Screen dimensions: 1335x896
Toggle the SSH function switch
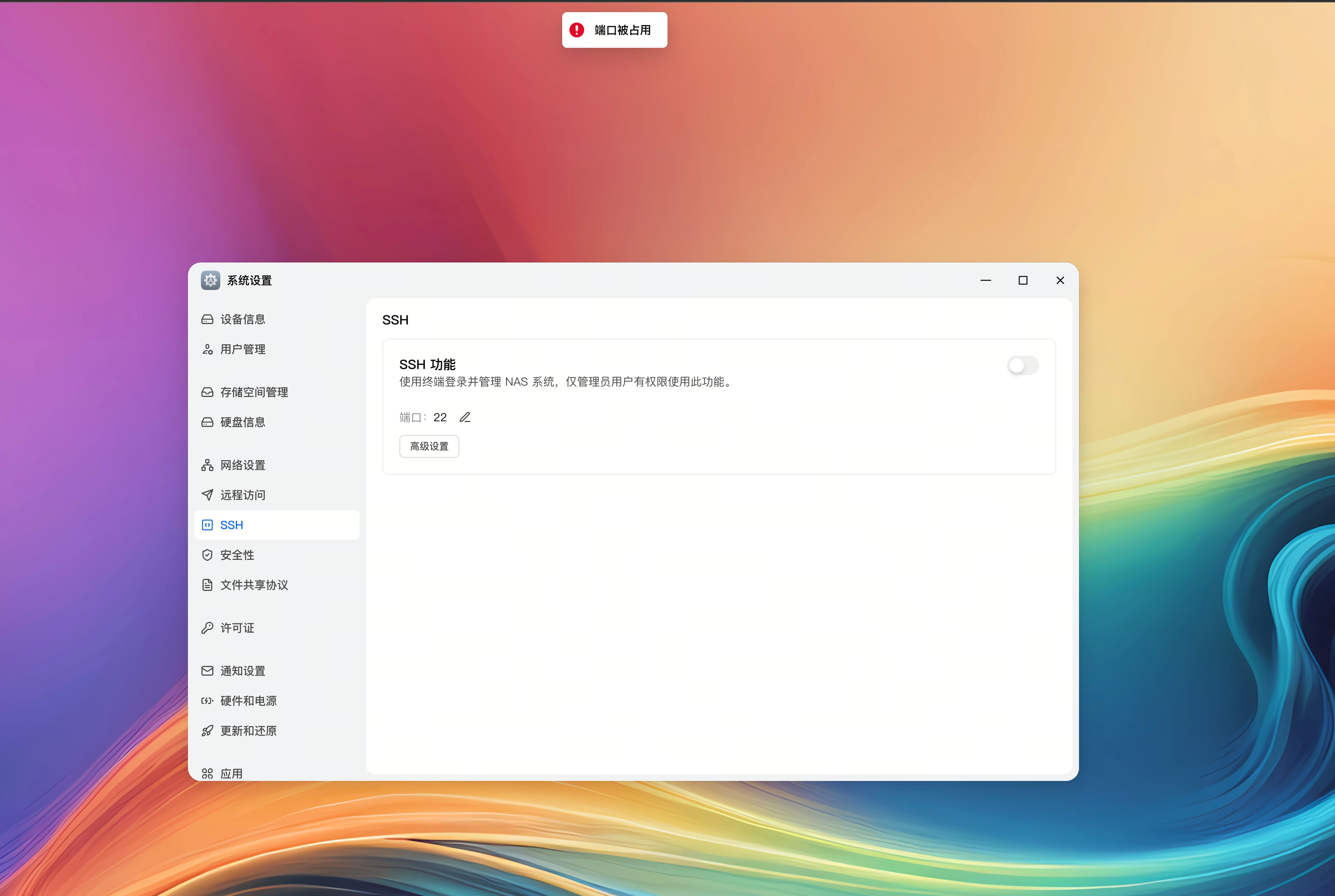tap(1023, 365)
